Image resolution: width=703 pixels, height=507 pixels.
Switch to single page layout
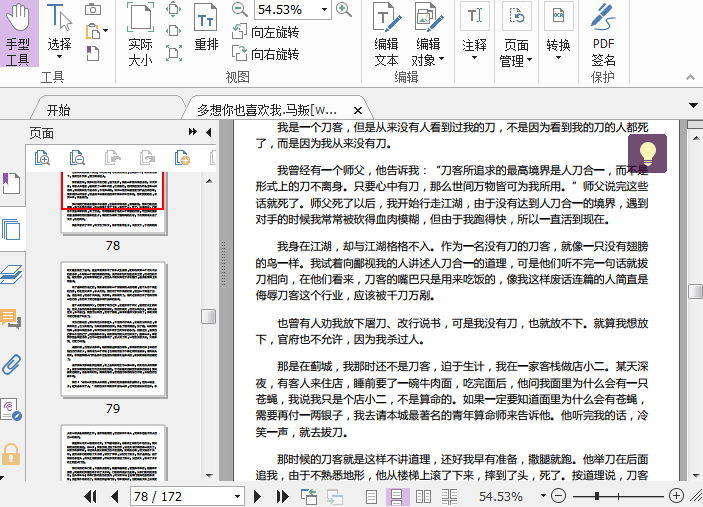371,496
